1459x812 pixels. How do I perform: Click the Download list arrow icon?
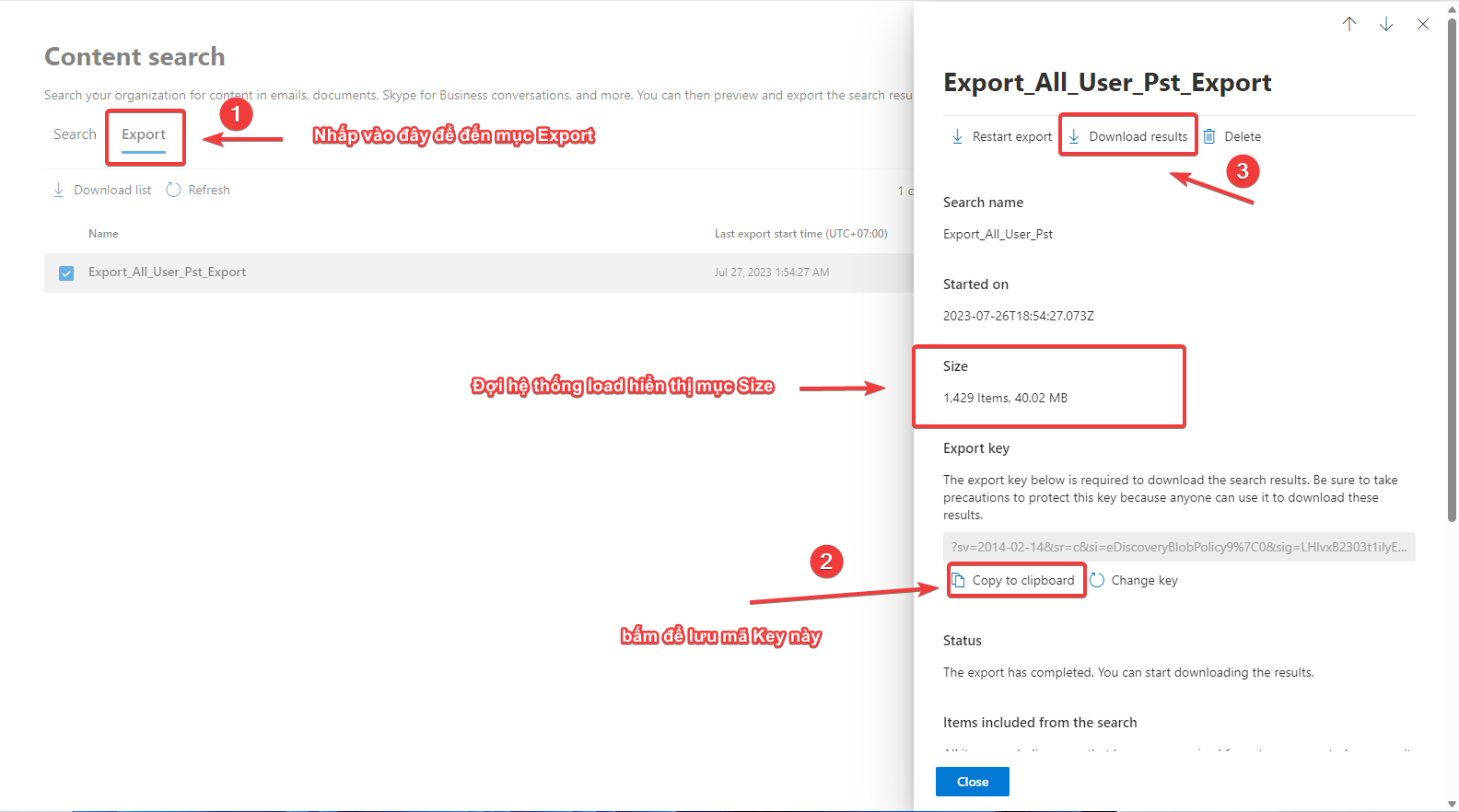pos(59,190)
